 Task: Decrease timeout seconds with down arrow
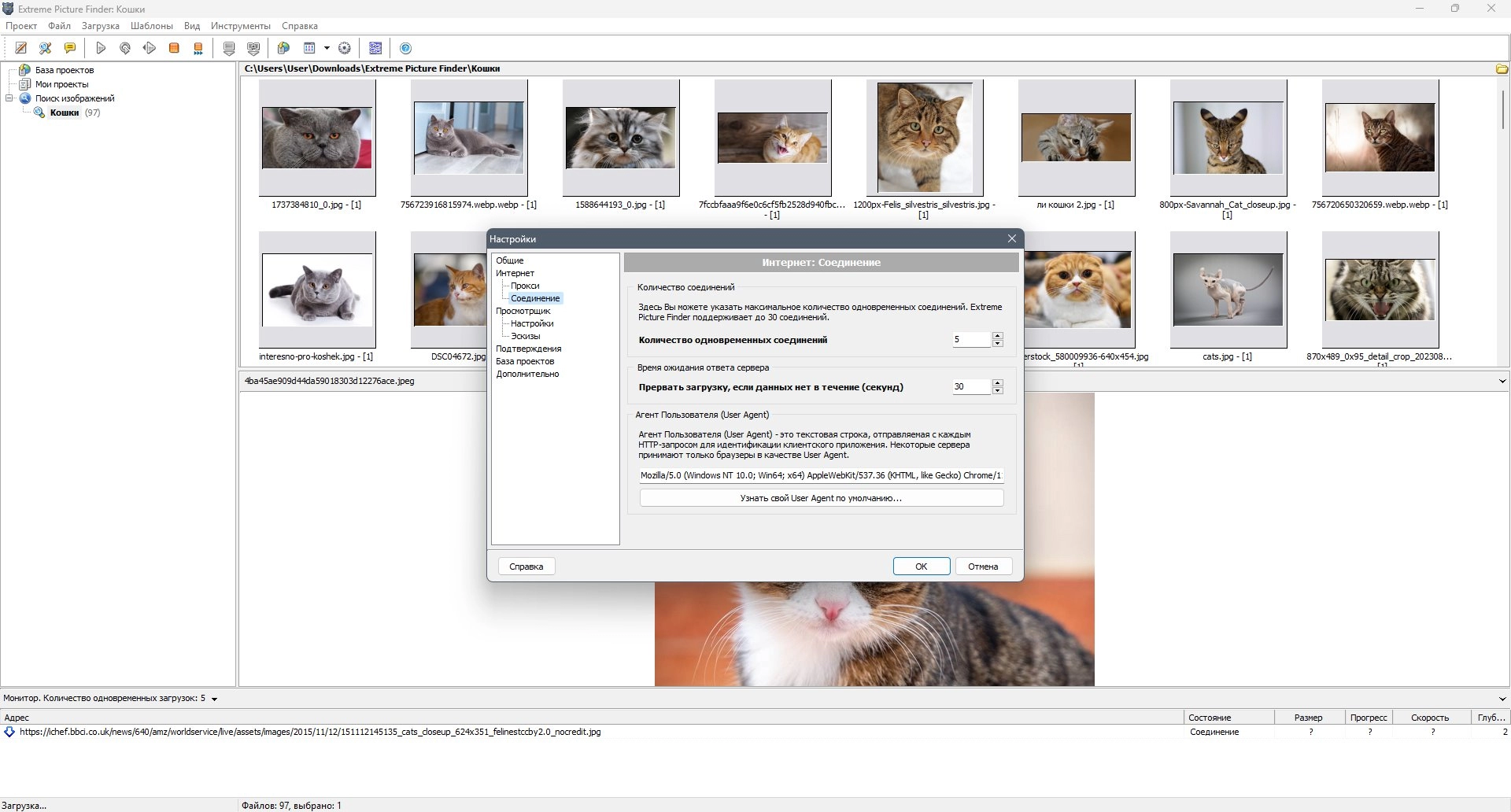[x=998, y=390]
